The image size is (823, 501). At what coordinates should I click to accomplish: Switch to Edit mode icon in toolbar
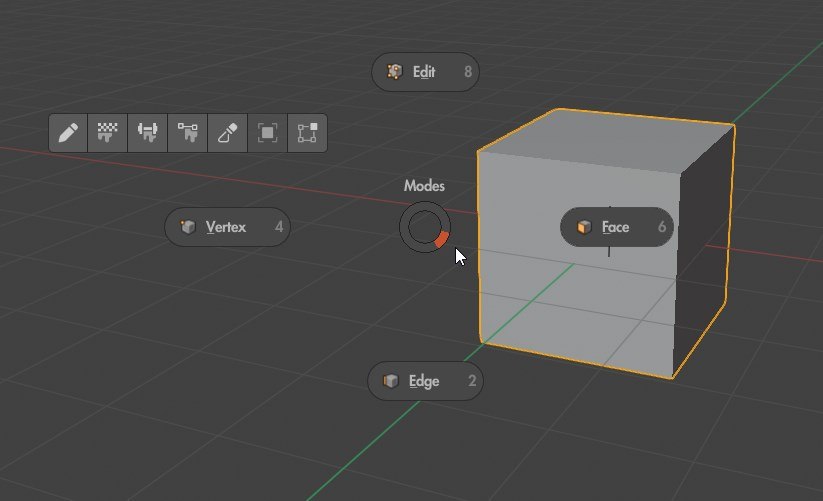click(x=308, y=133)
